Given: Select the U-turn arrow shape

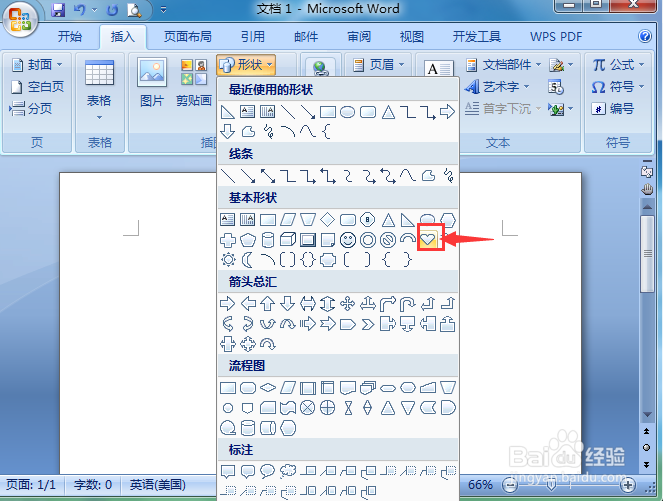Looking at the screenshot, I should 408,304.
